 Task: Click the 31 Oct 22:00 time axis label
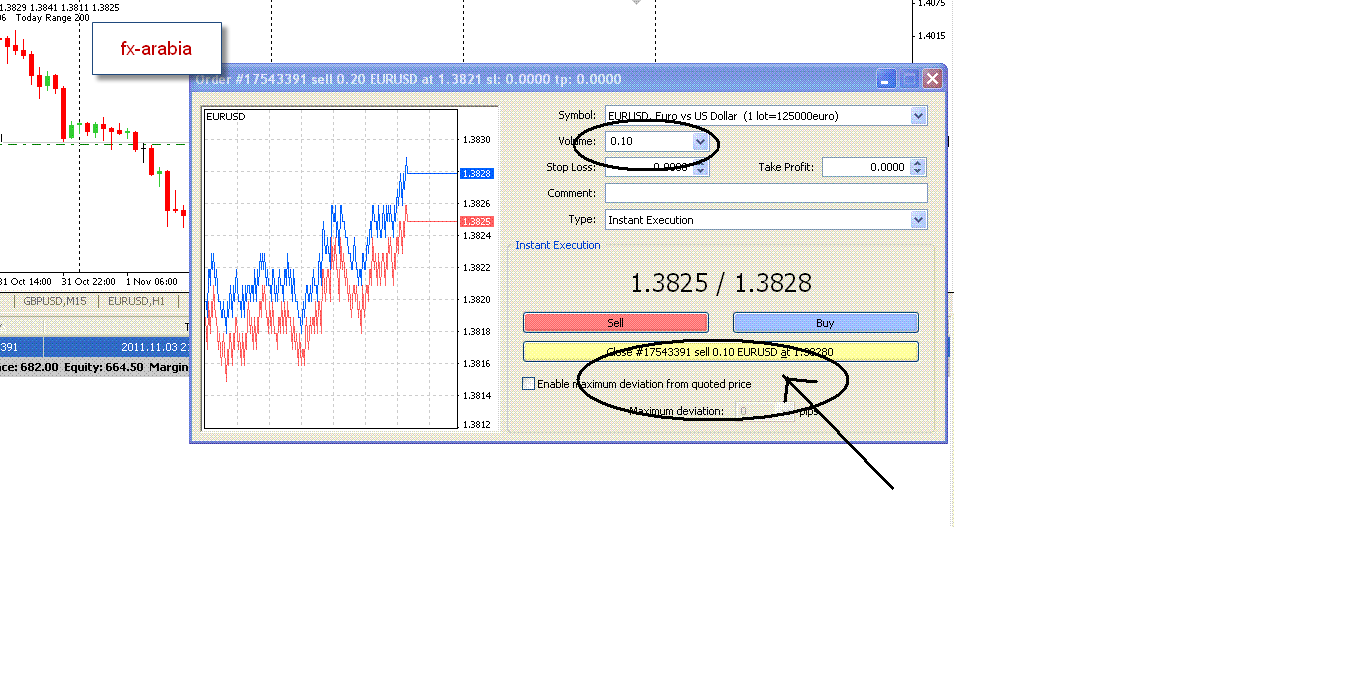[88, 282]
